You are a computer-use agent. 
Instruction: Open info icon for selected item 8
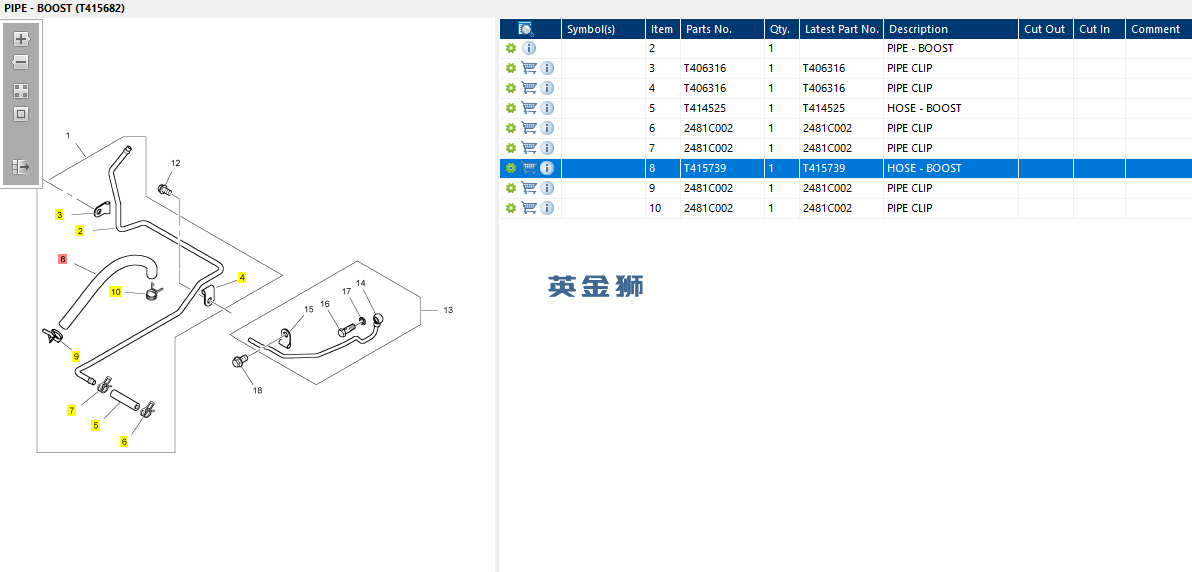(547, 168)
